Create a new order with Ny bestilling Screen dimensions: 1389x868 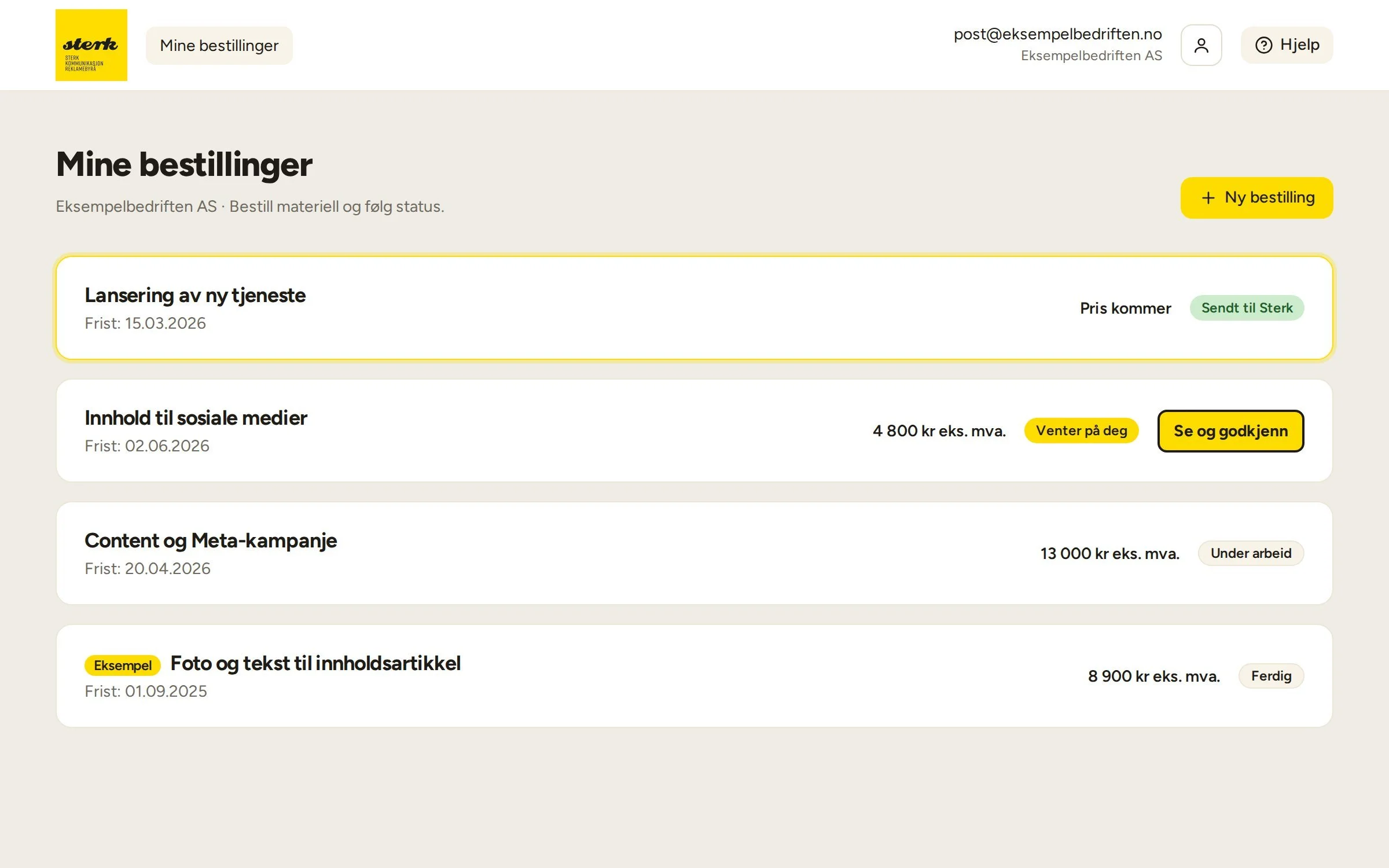point(1256,198)
